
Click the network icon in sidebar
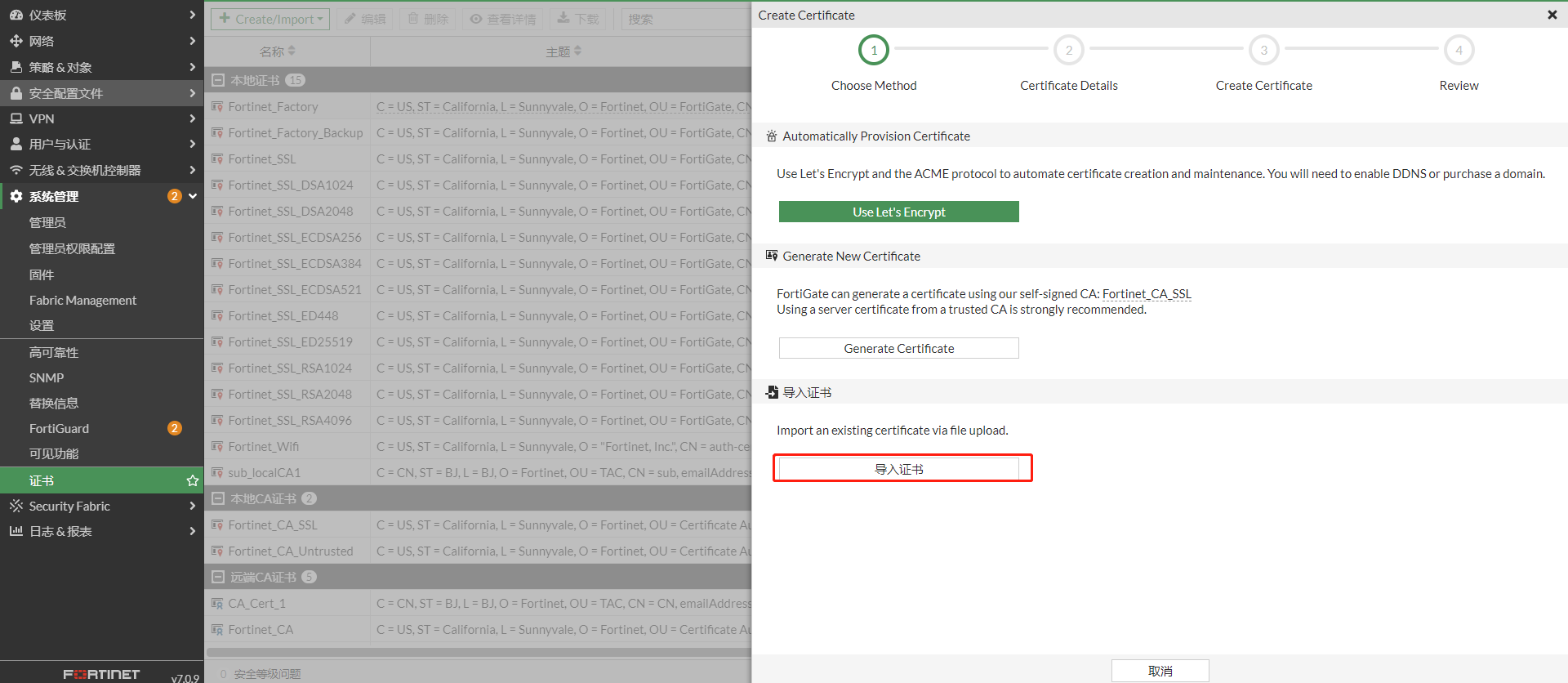(16, 41)
